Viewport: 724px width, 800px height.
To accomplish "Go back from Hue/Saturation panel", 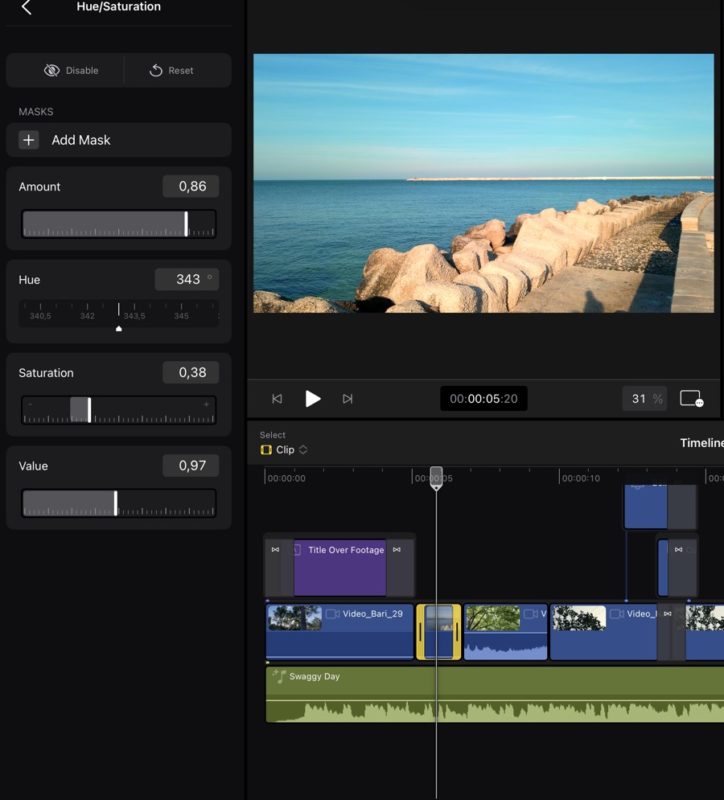I will click(x=26, y=8).
